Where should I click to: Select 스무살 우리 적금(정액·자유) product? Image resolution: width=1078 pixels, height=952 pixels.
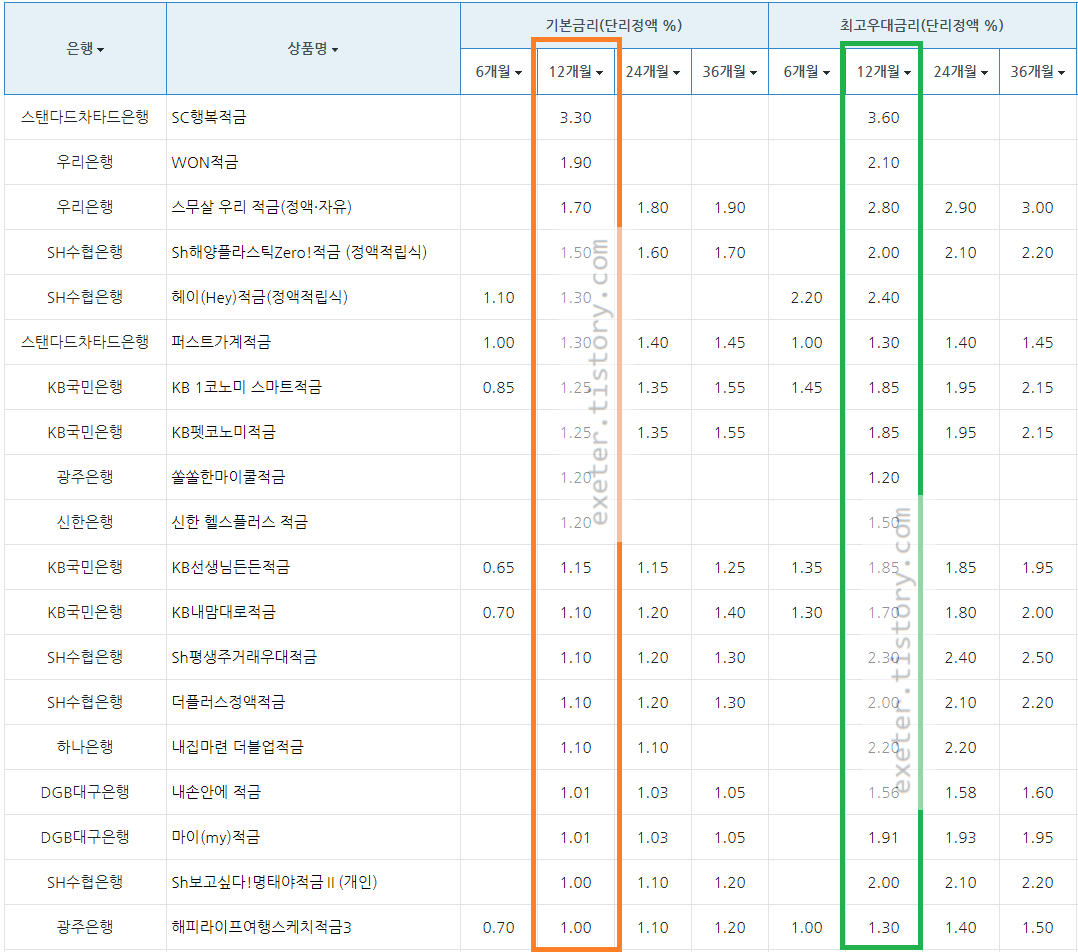coord(261,207)
